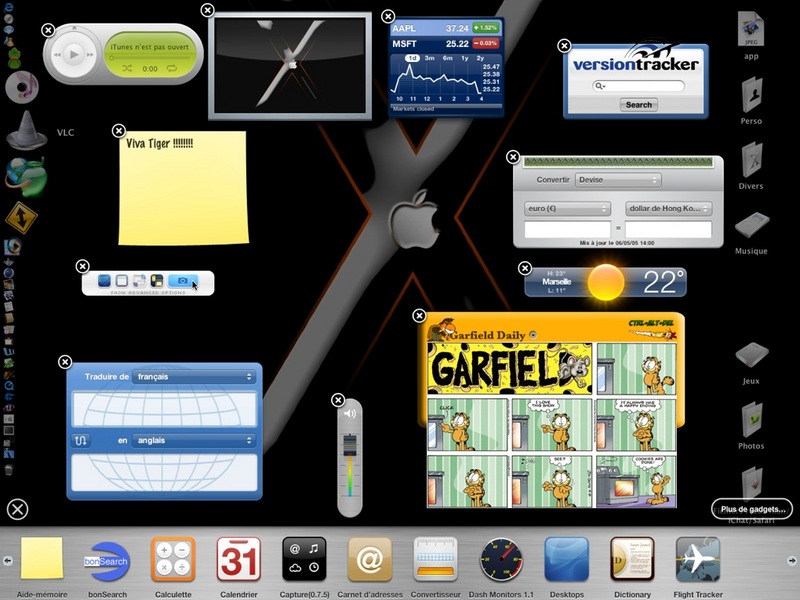Click the Viva Tiger sticky note
Image resolution: width=800 pixels, height=600 pixels.
coord(183,188)
